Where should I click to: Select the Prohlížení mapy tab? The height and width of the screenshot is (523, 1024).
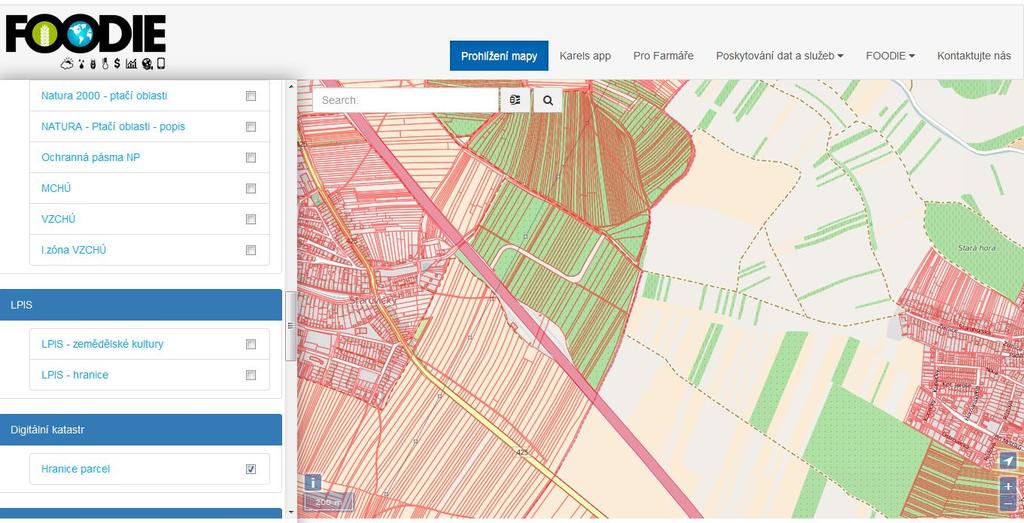pos(499,55)
